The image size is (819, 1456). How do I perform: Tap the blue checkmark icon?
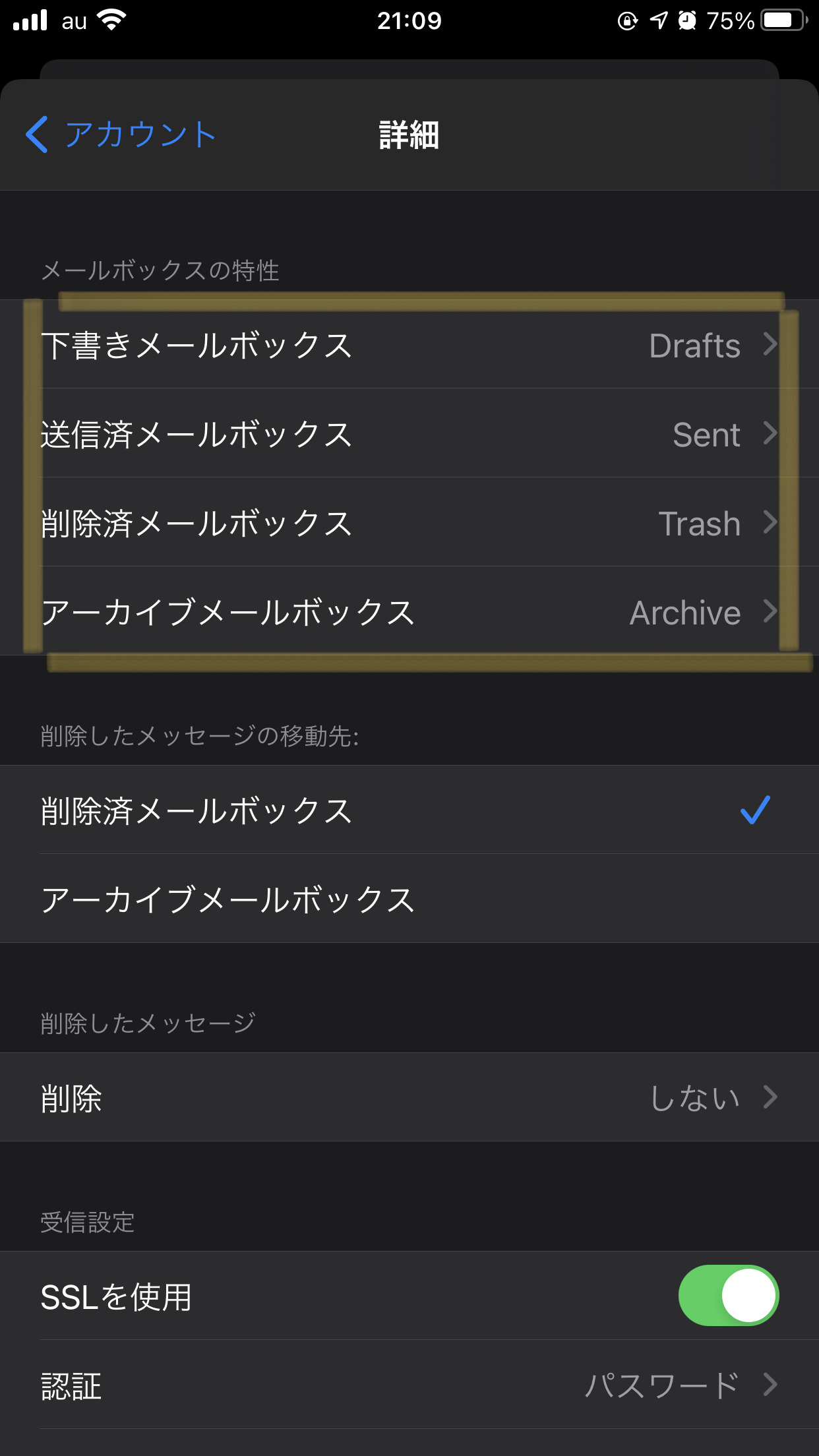point(755,810)
